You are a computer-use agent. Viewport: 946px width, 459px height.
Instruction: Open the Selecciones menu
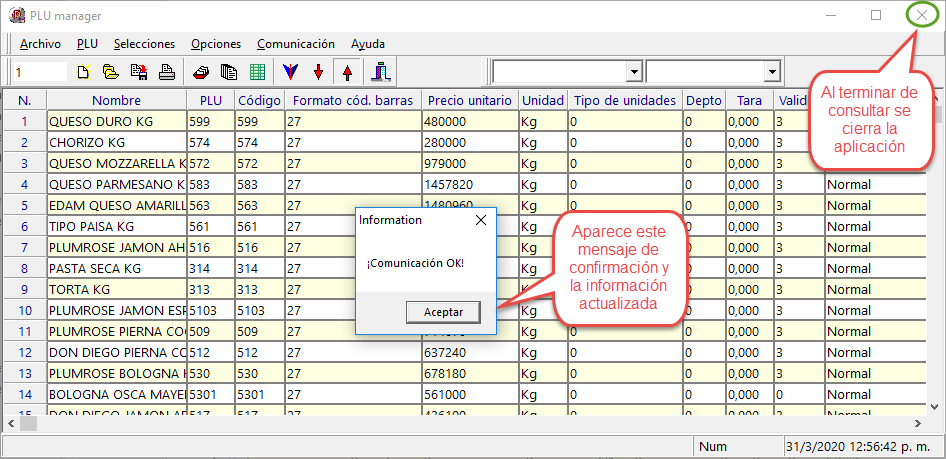(144, 44)
